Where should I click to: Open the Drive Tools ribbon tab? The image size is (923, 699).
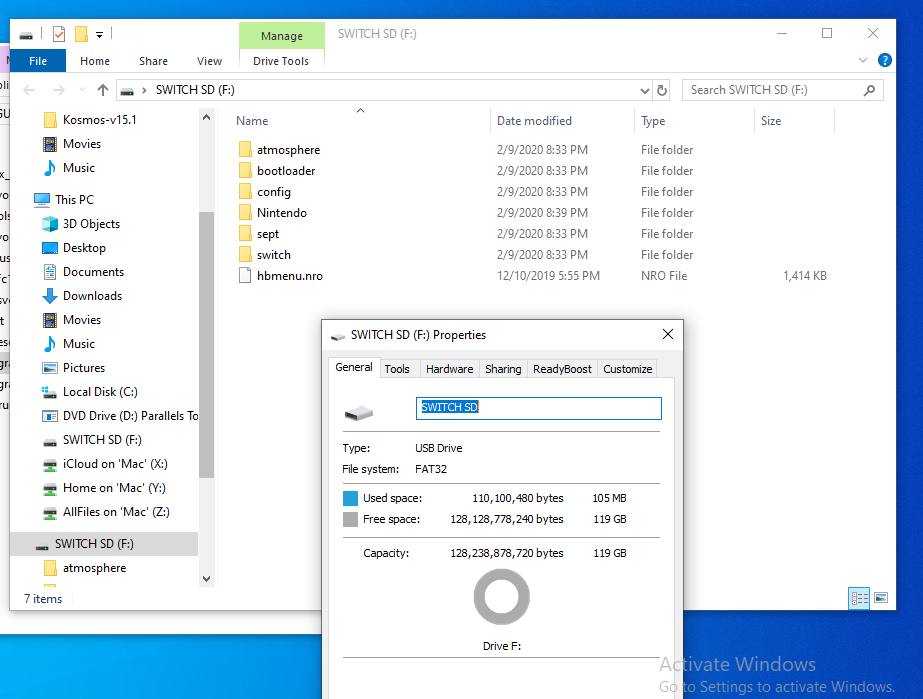point(281,61)
